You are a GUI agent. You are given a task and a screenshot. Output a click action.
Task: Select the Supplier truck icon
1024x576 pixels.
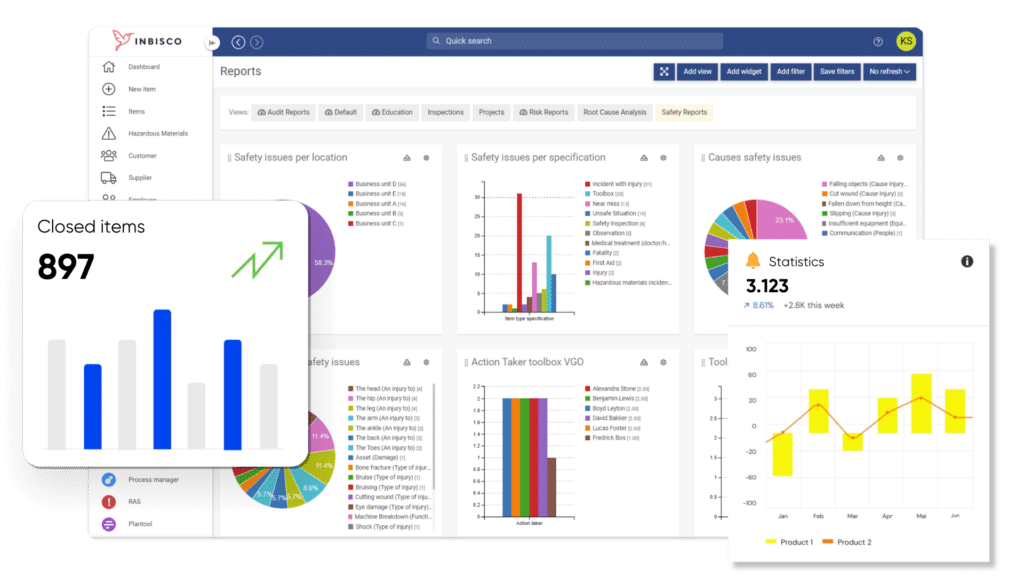[x=108, y=178]
